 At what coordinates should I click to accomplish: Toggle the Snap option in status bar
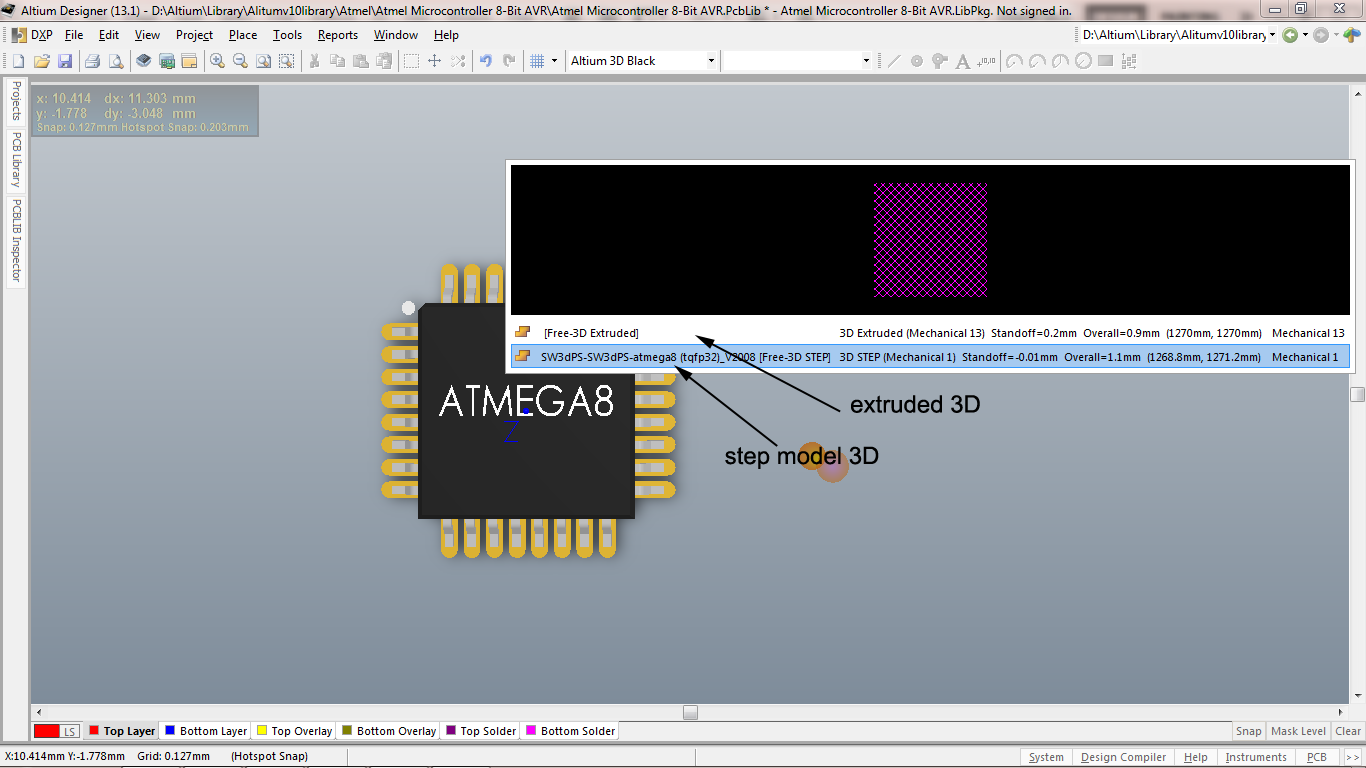(1248, 731)
